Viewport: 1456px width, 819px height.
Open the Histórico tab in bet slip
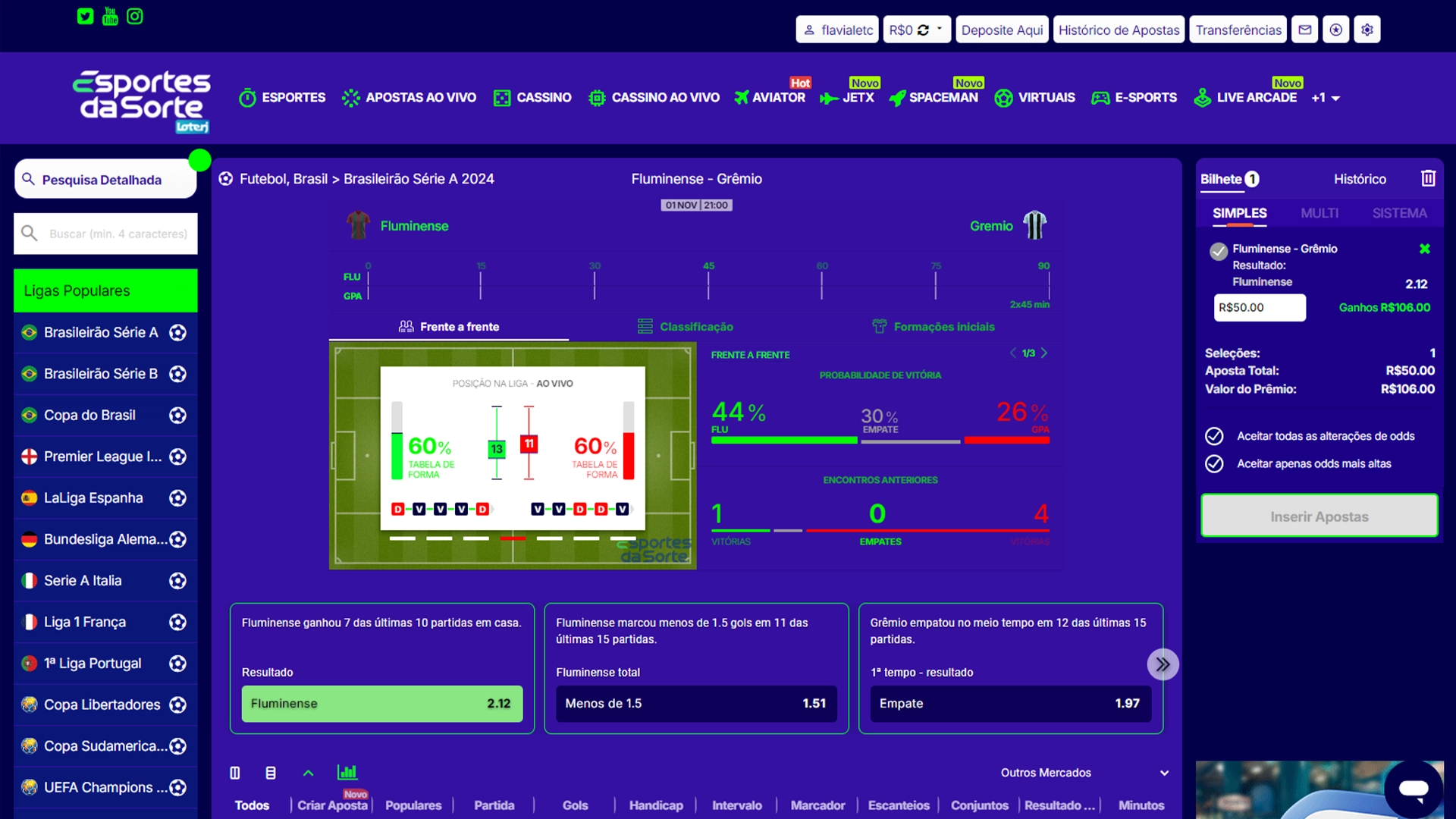pos(1360,179)
